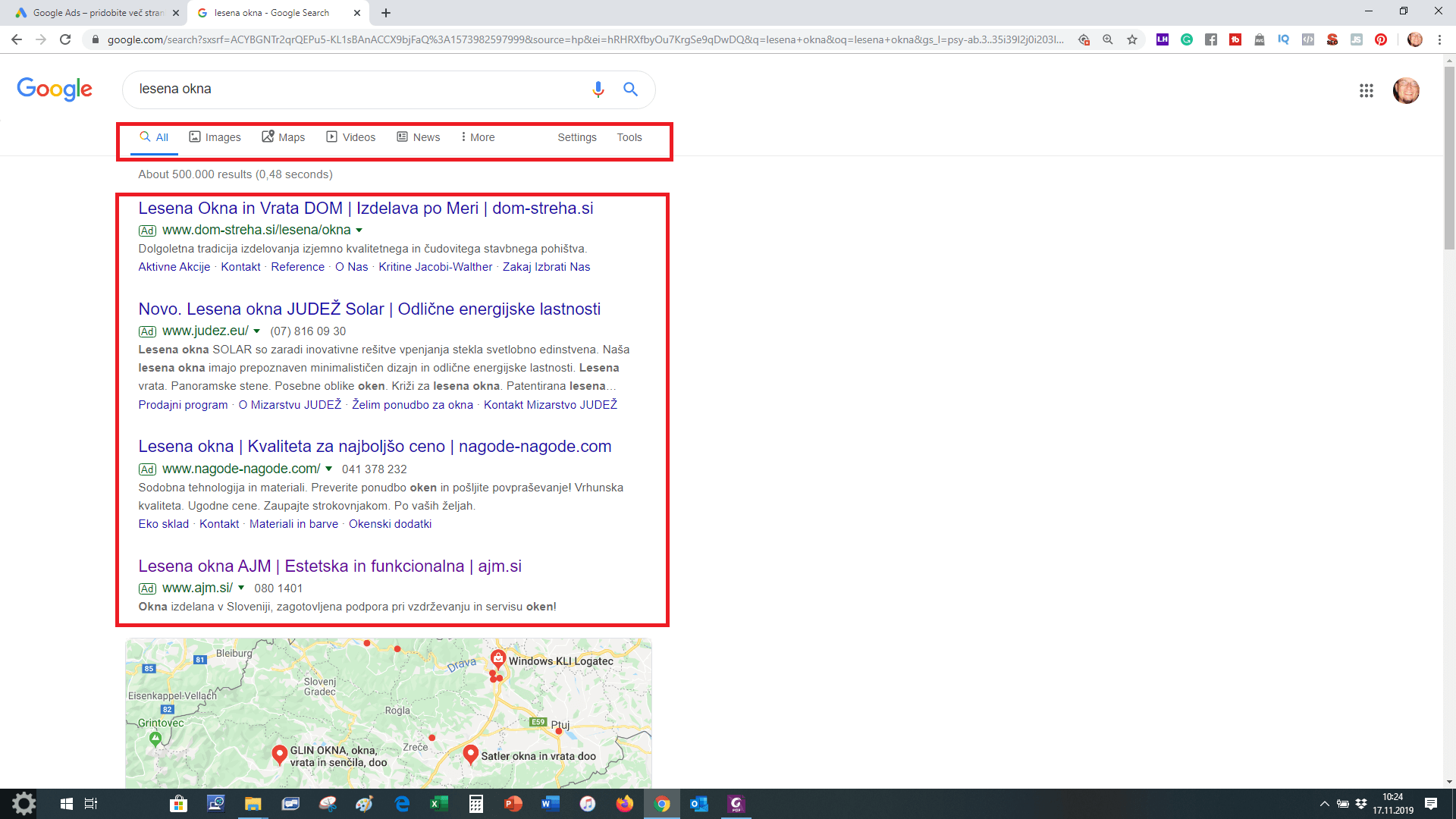Launch Excel from the taskbar
The height and width of the screenshot is (819, 1456).
point(438,804)
